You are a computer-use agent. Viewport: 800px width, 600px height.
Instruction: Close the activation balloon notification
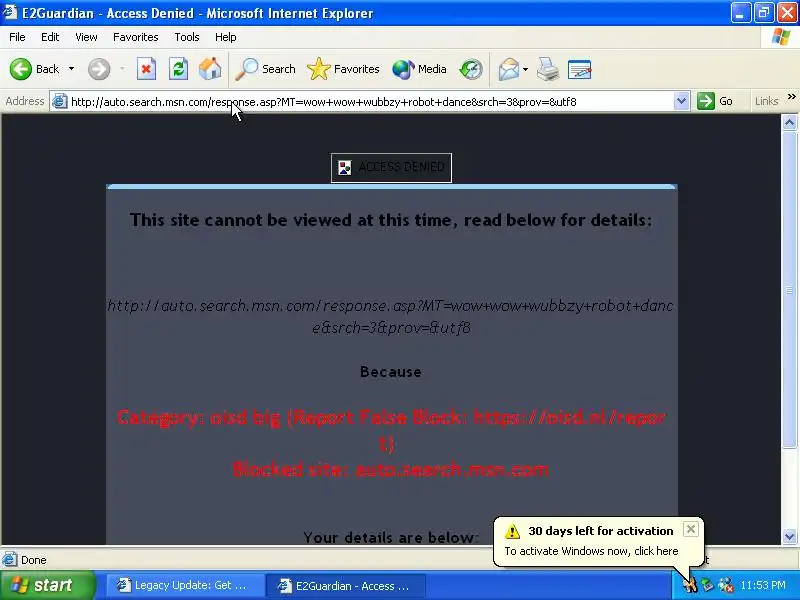tap(690, 529)
